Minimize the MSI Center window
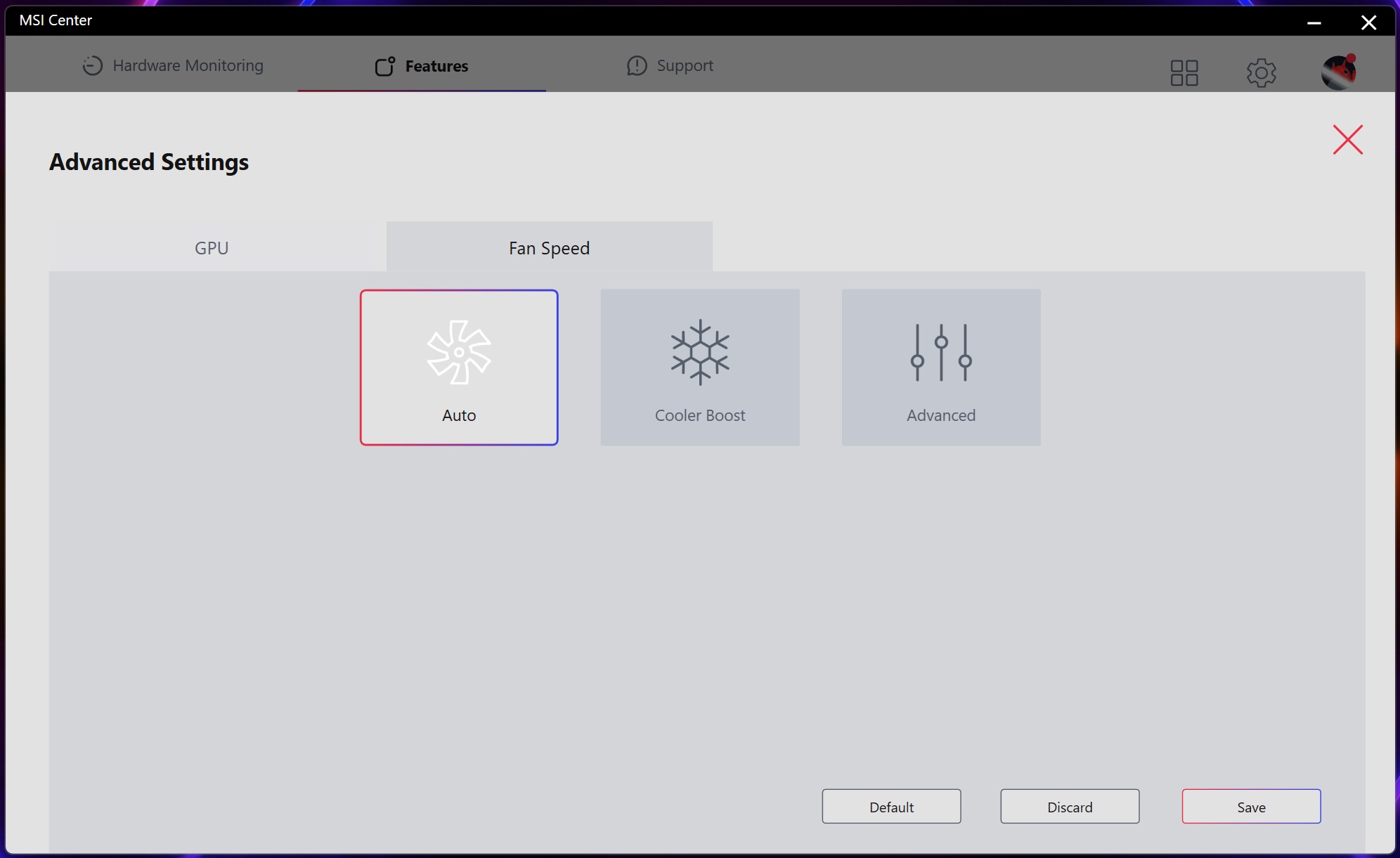The image size is (1400, 858). click(x=1314, y=22)
